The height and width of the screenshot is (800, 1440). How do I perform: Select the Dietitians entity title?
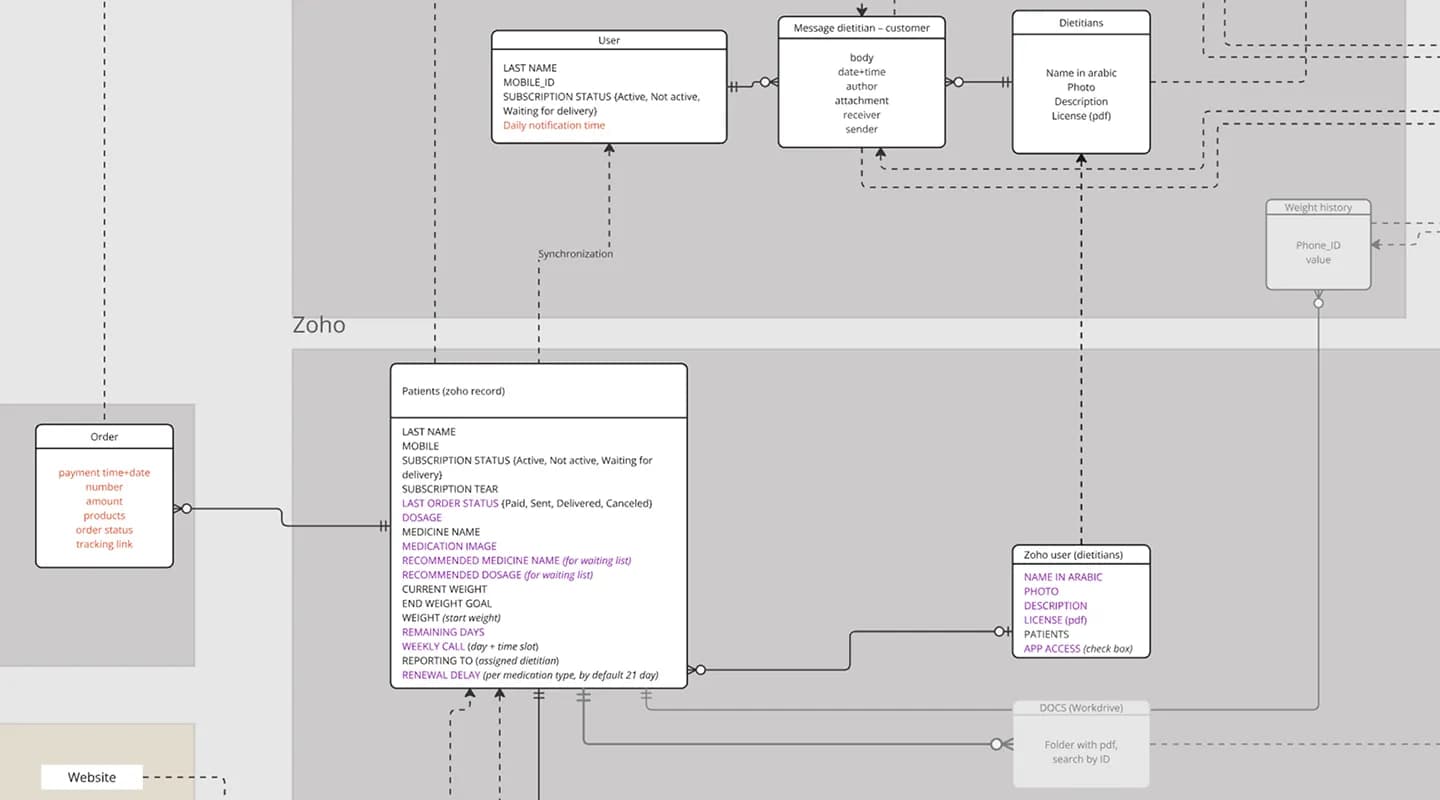point(1081,22)
